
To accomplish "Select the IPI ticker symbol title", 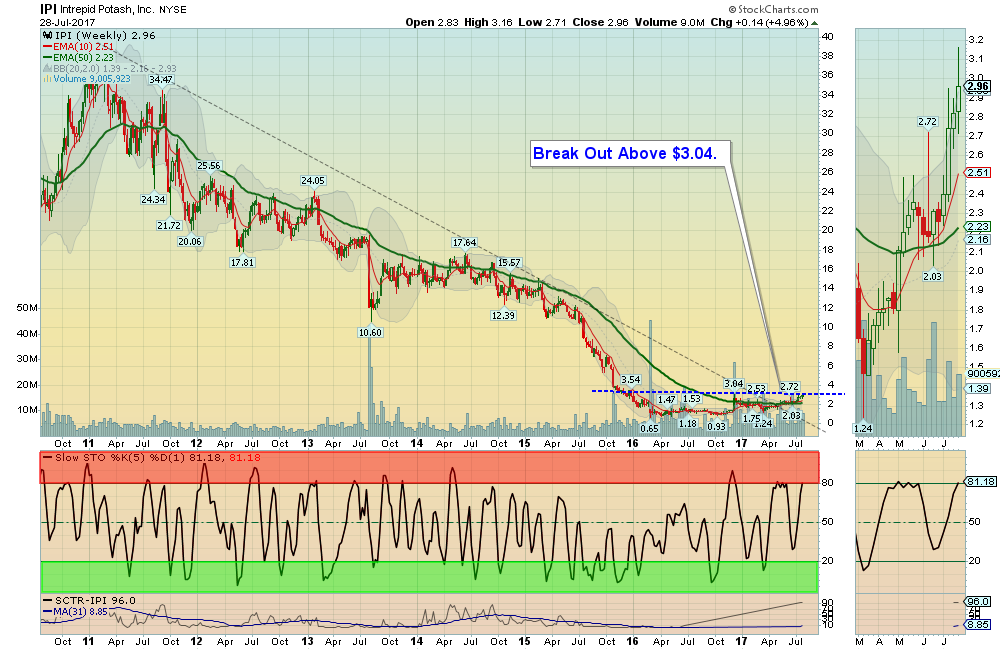I will tap(48, 9).
